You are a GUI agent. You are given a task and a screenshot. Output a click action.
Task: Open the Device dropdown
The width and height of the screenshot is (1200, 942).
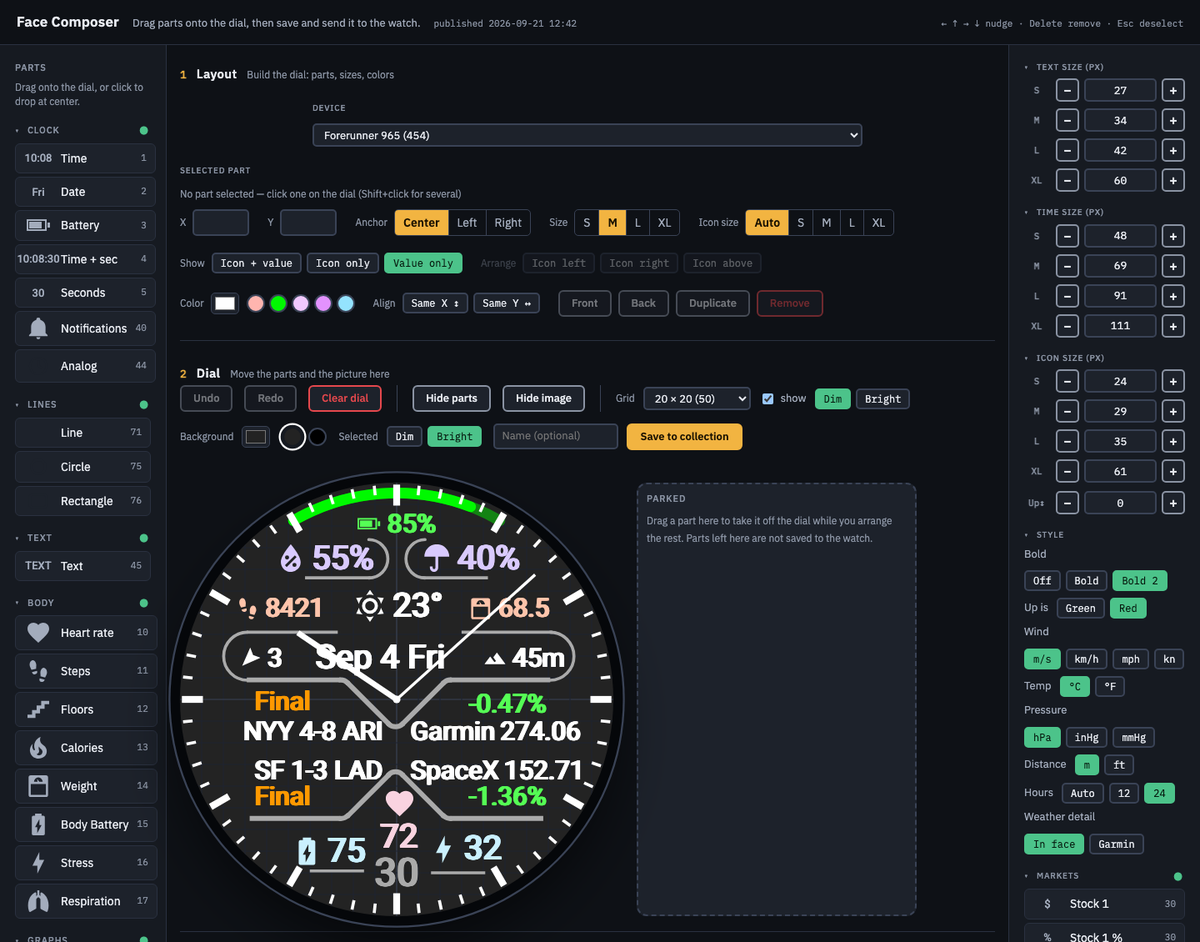point(587,135)
